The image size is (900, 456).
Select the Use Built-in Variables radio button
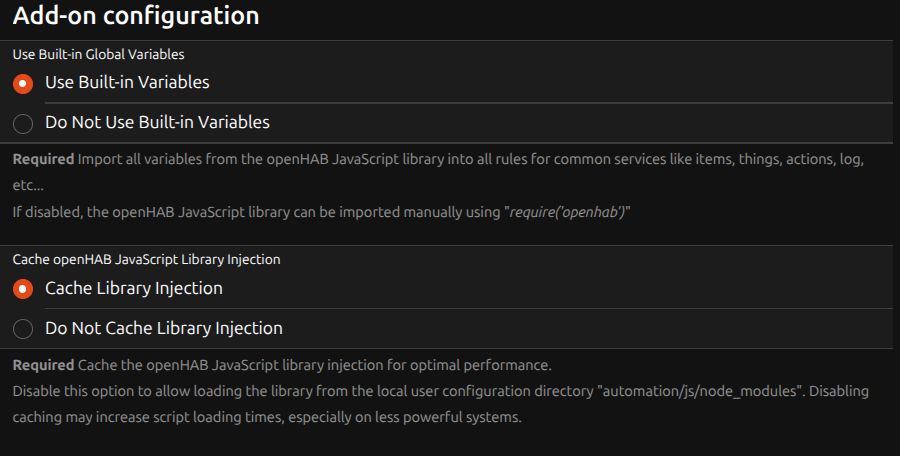pyautogui.click(x=23, y=83)
